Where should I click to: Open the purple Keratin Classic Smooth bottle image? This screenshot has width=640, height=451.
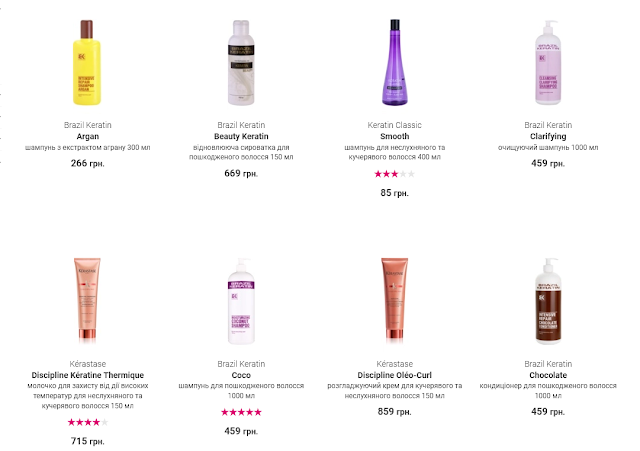pyautogui.click(x=394, y=62)
